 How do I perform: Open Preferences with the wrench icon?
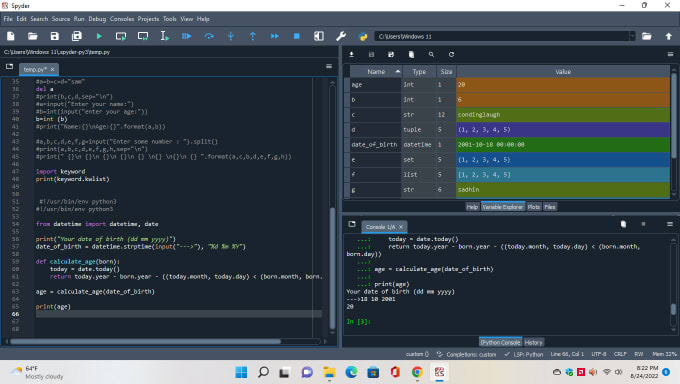[341, 36]
